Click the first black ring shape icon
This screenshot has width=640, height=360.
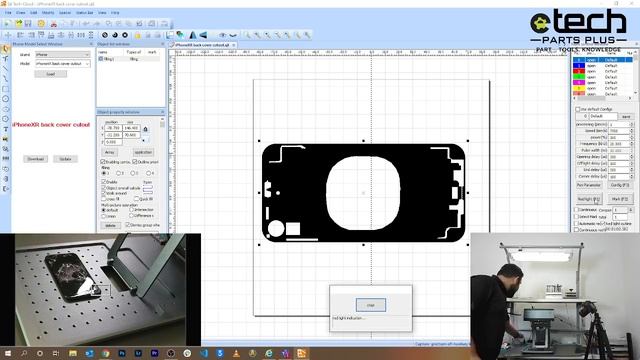click(x=105, y=35)
